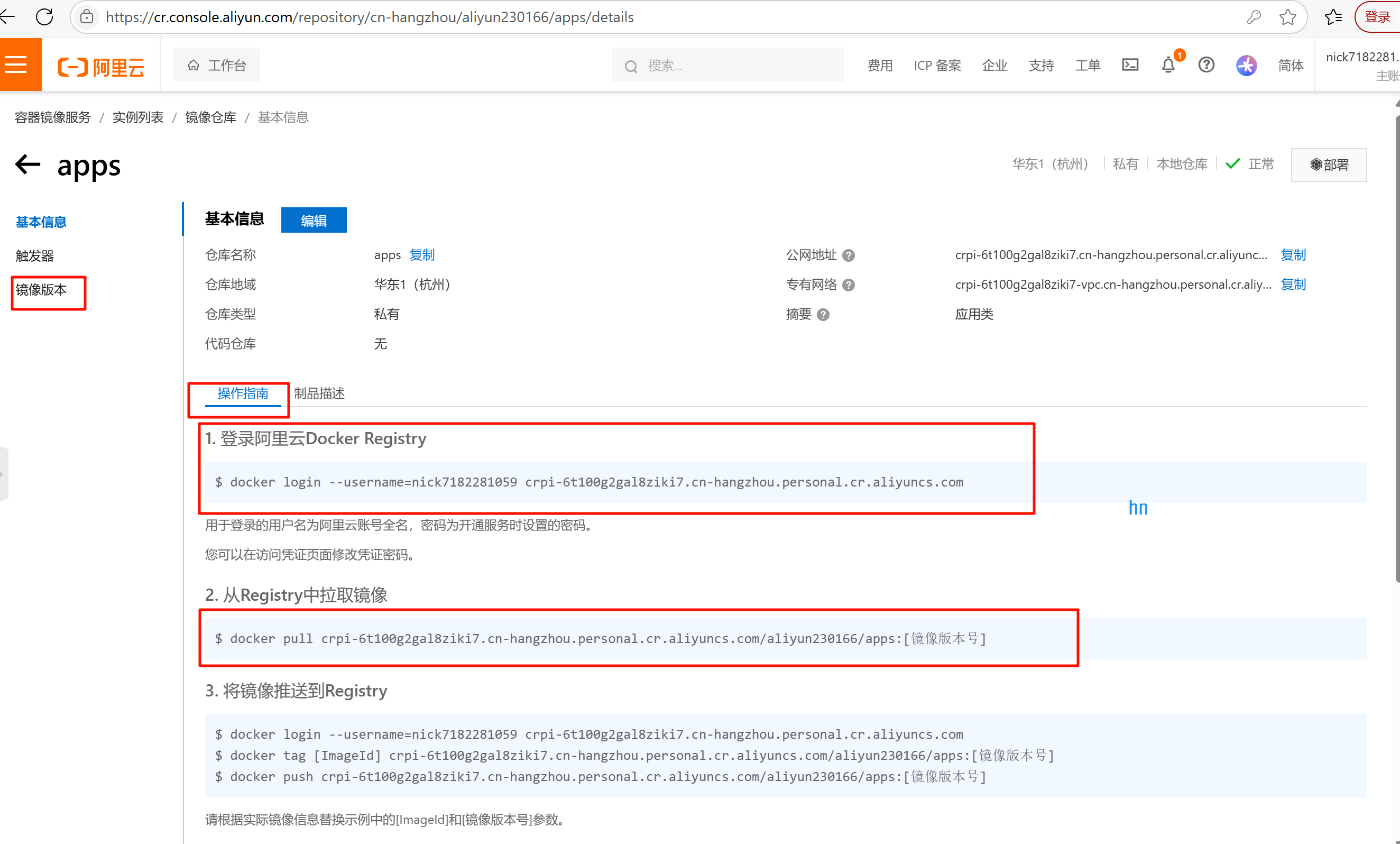Click the 正常 status label
Viewport: 1400px width, 844px height.
pos(1261,164)
